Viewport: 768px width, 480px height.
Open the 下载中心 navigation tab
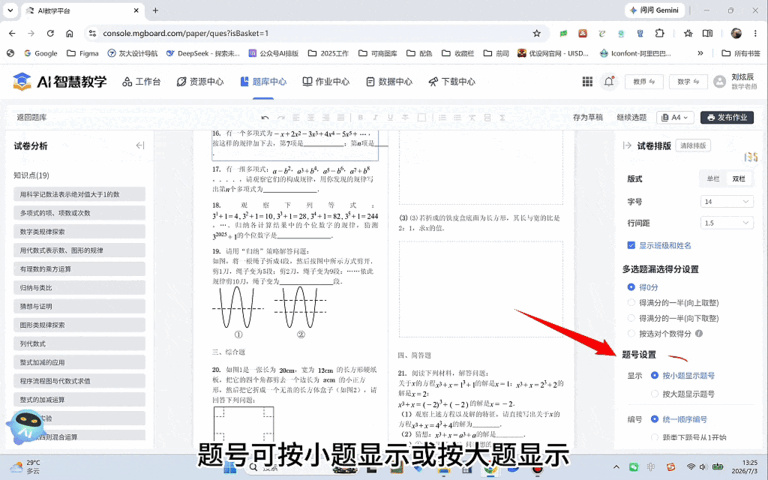pos(452,82)
